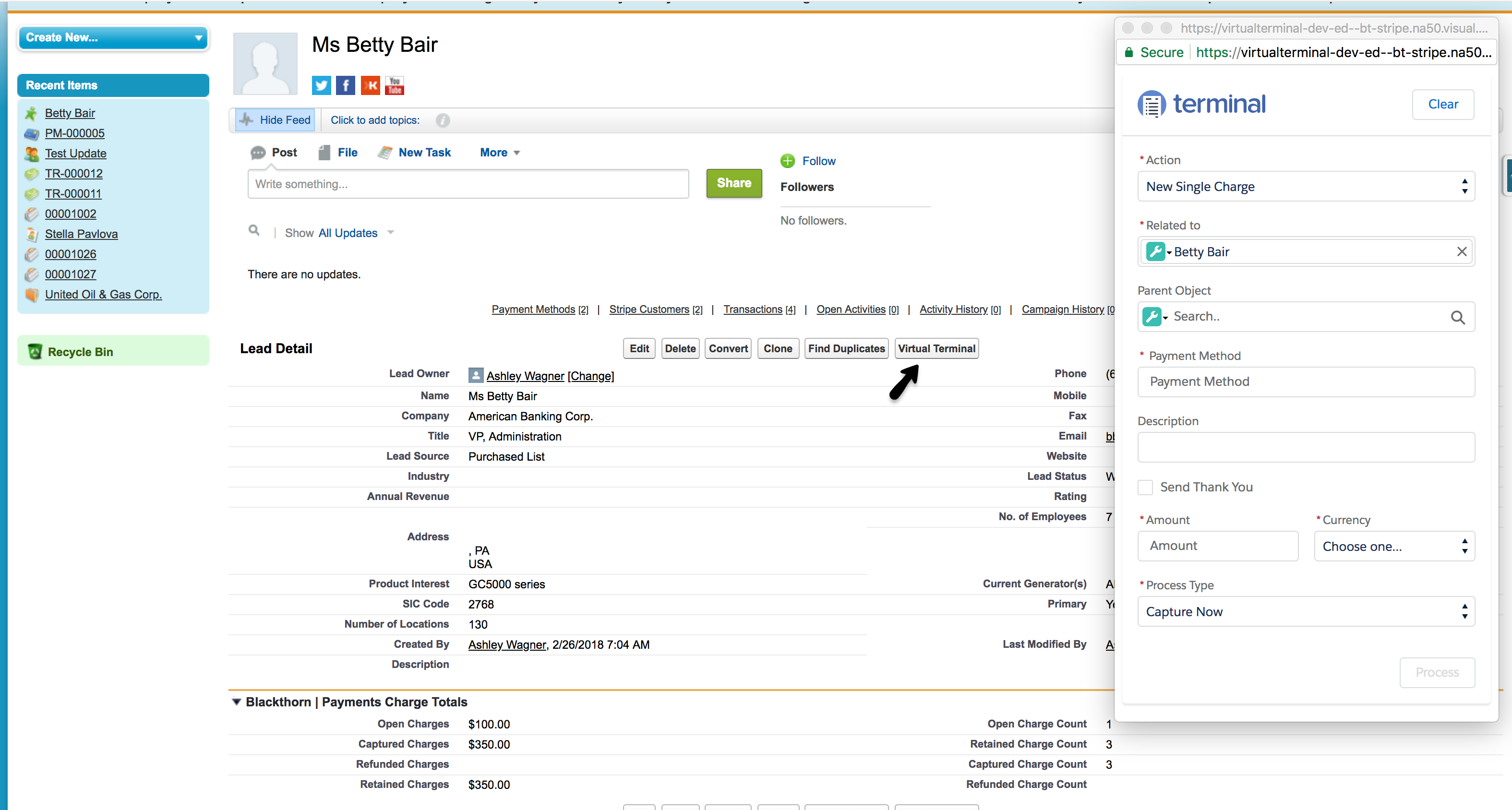Click the Convert lead button
Screen dimensions: 1512x810
[x=728, y=349]
